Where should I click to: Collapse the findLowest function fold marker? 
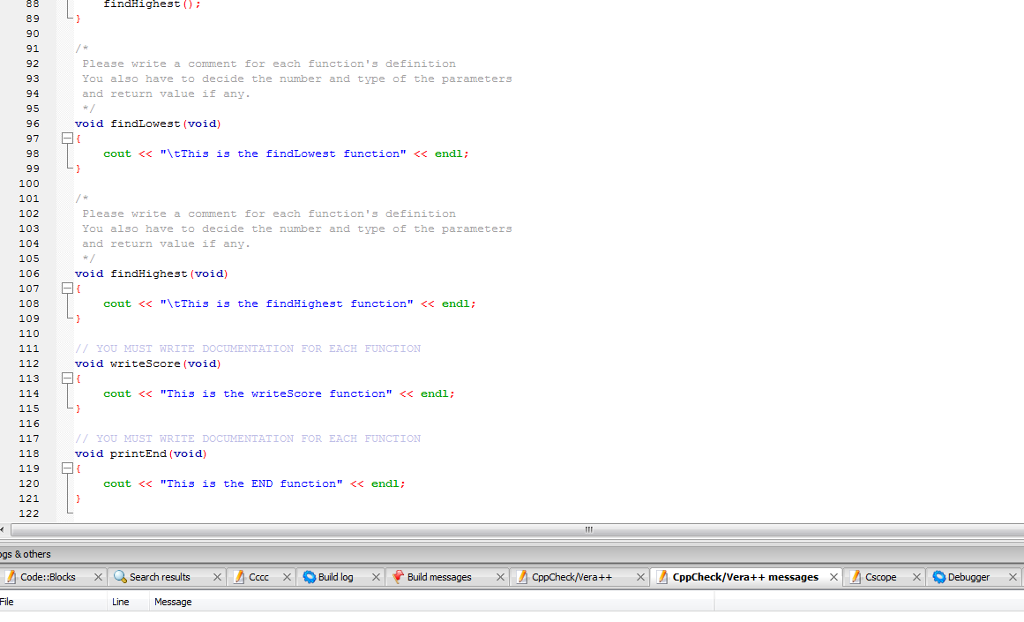[x=67, y=139]
